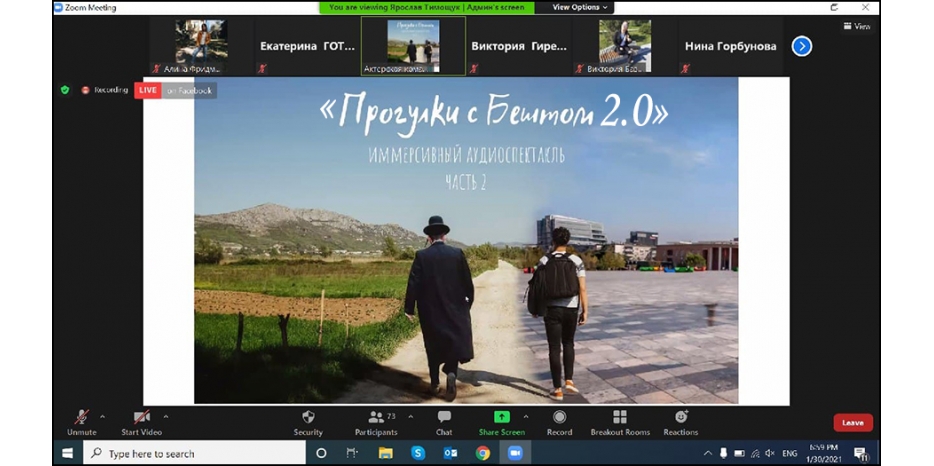934x466 pixels.
Task: Open the Chat panel
Action: 444,423
